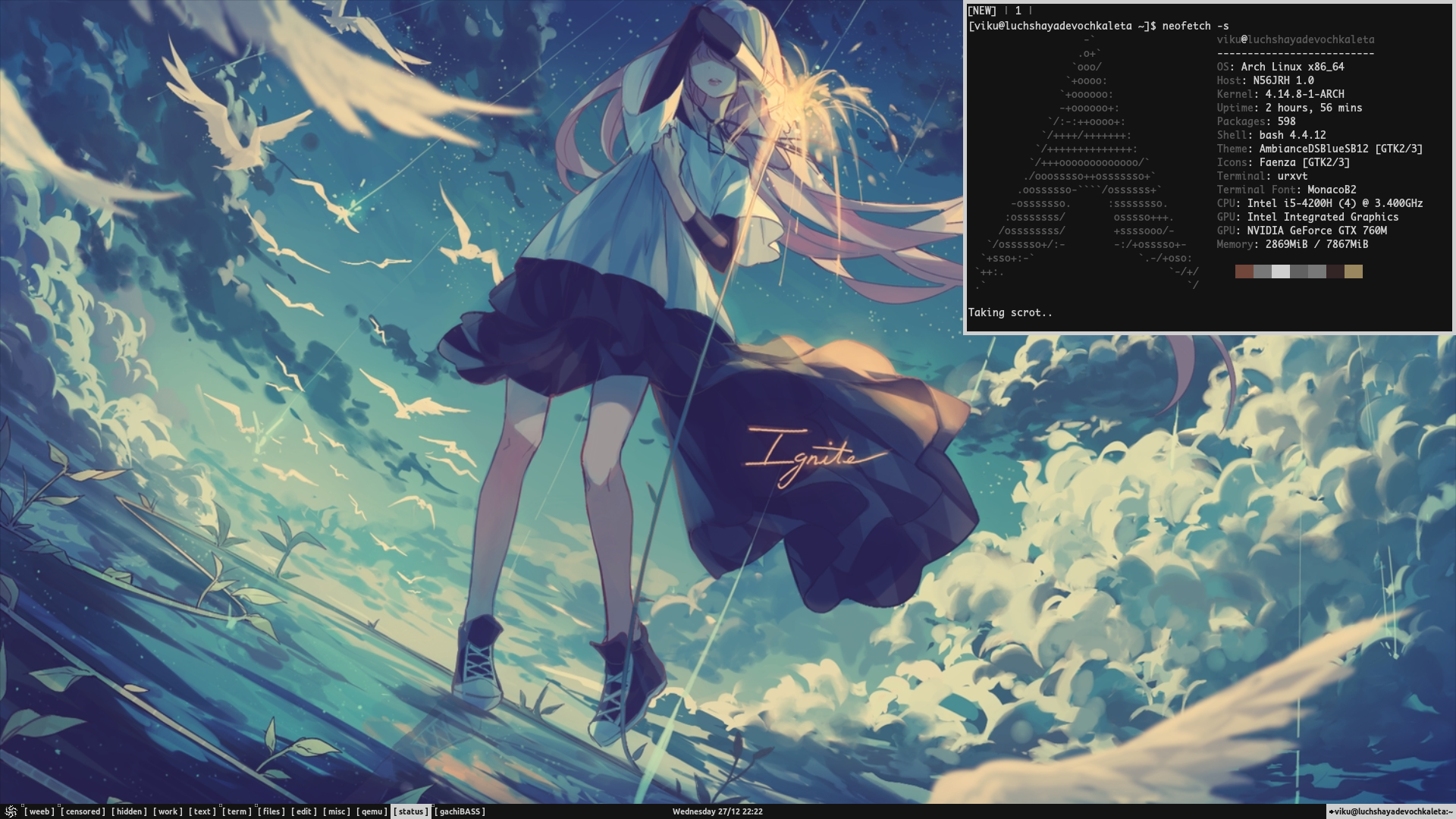Click the Host: N56JRH 1.0 line
The height and width of the screenshot is (819, 1456).
pos(1265,80)
